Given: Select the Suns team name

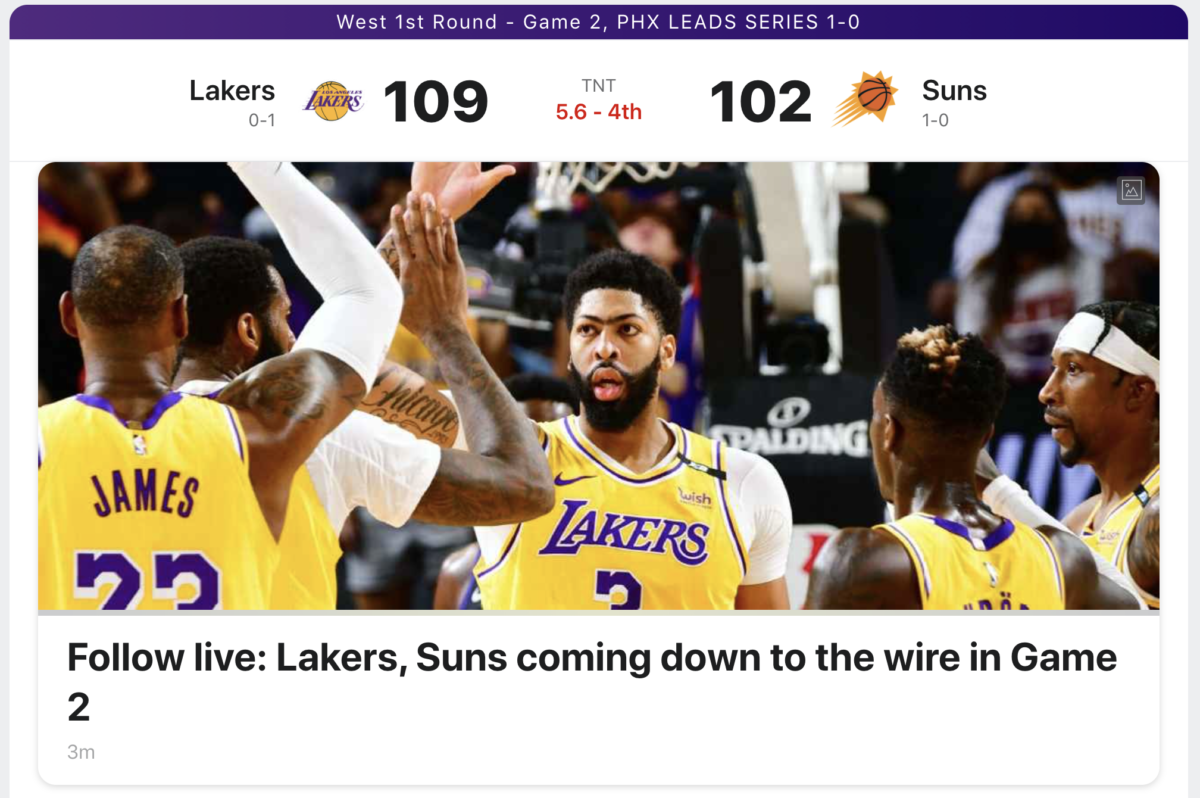Looking at the screenshot, I should tap(954, 90).
